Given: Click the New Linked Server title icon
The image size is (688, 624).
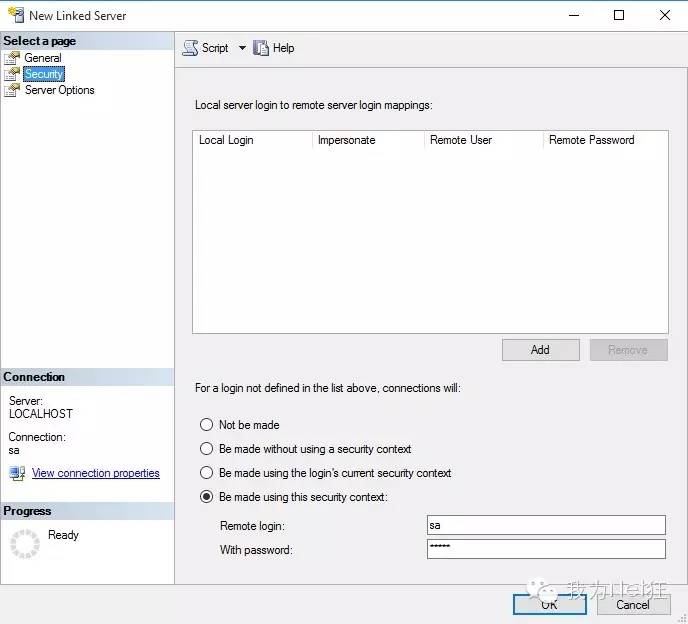Looking at the screenshot, I should click(x=16, y=15).
